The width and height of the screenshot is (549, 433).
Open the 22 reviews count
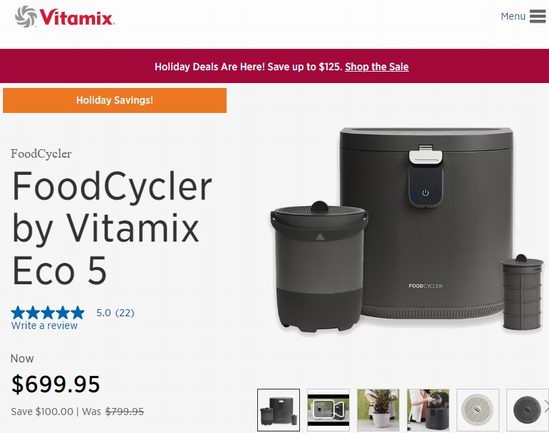tap(125, 313)
